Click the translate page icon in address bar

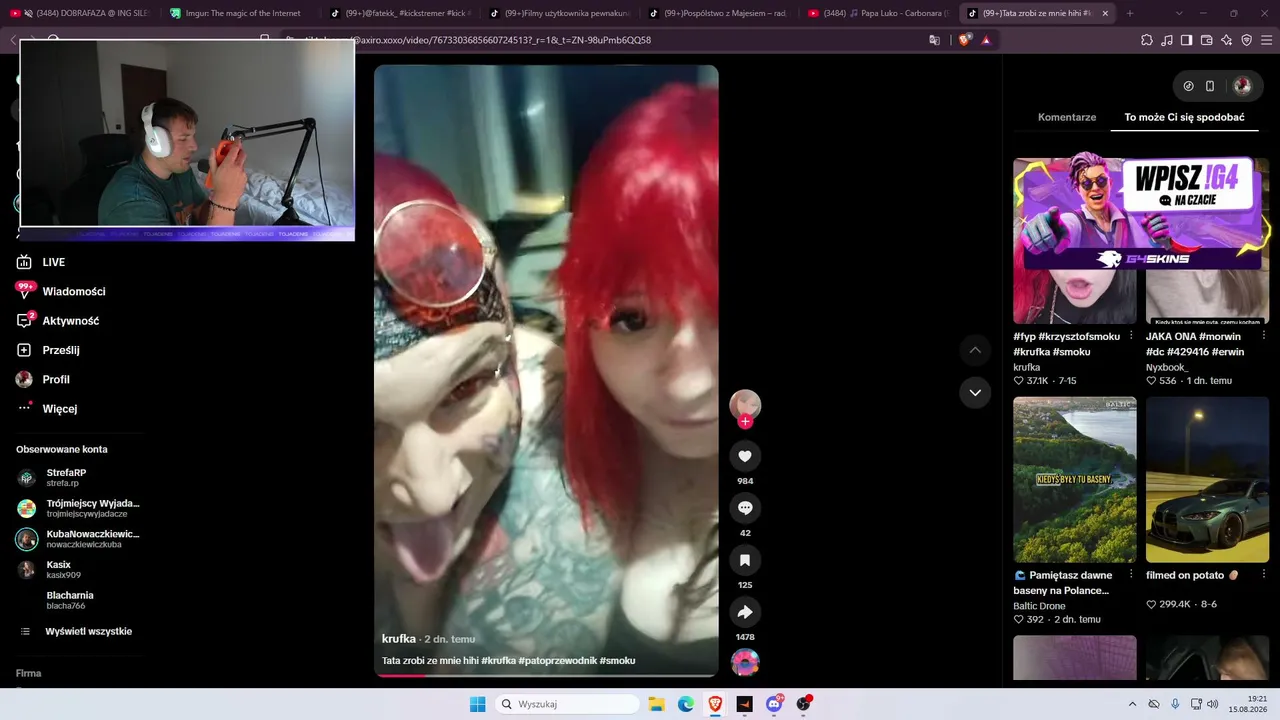pos(935,40)
